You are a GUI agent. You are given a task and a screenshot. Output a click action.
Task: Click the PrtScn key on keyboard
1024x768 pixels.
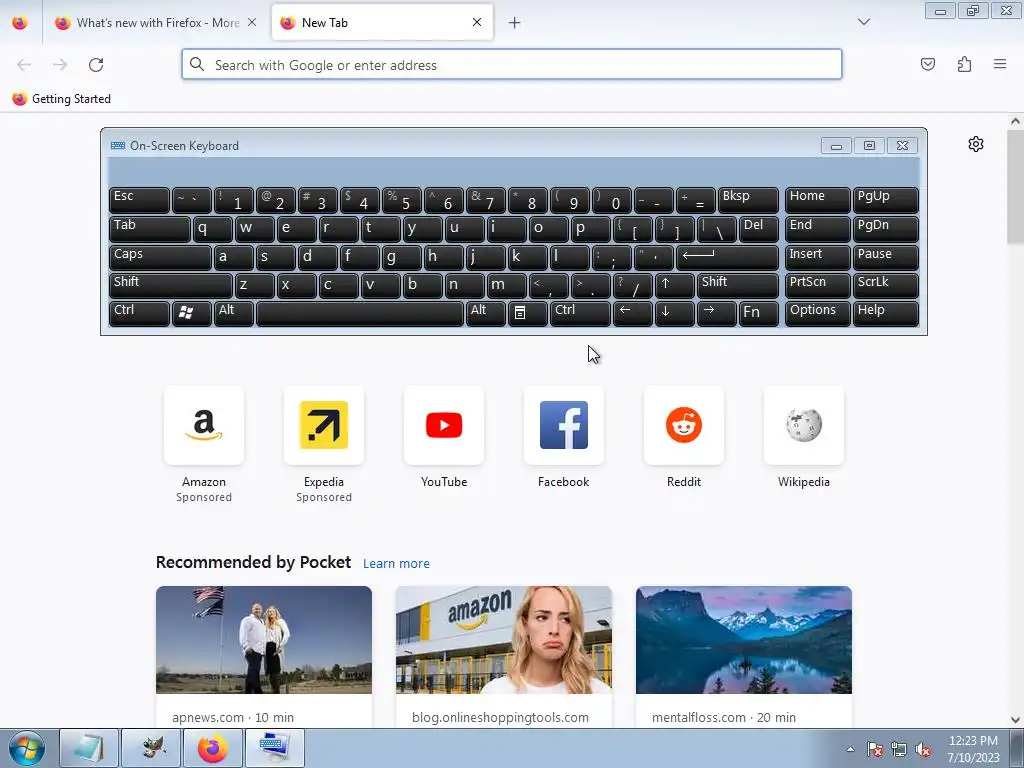tap(818, 285)
